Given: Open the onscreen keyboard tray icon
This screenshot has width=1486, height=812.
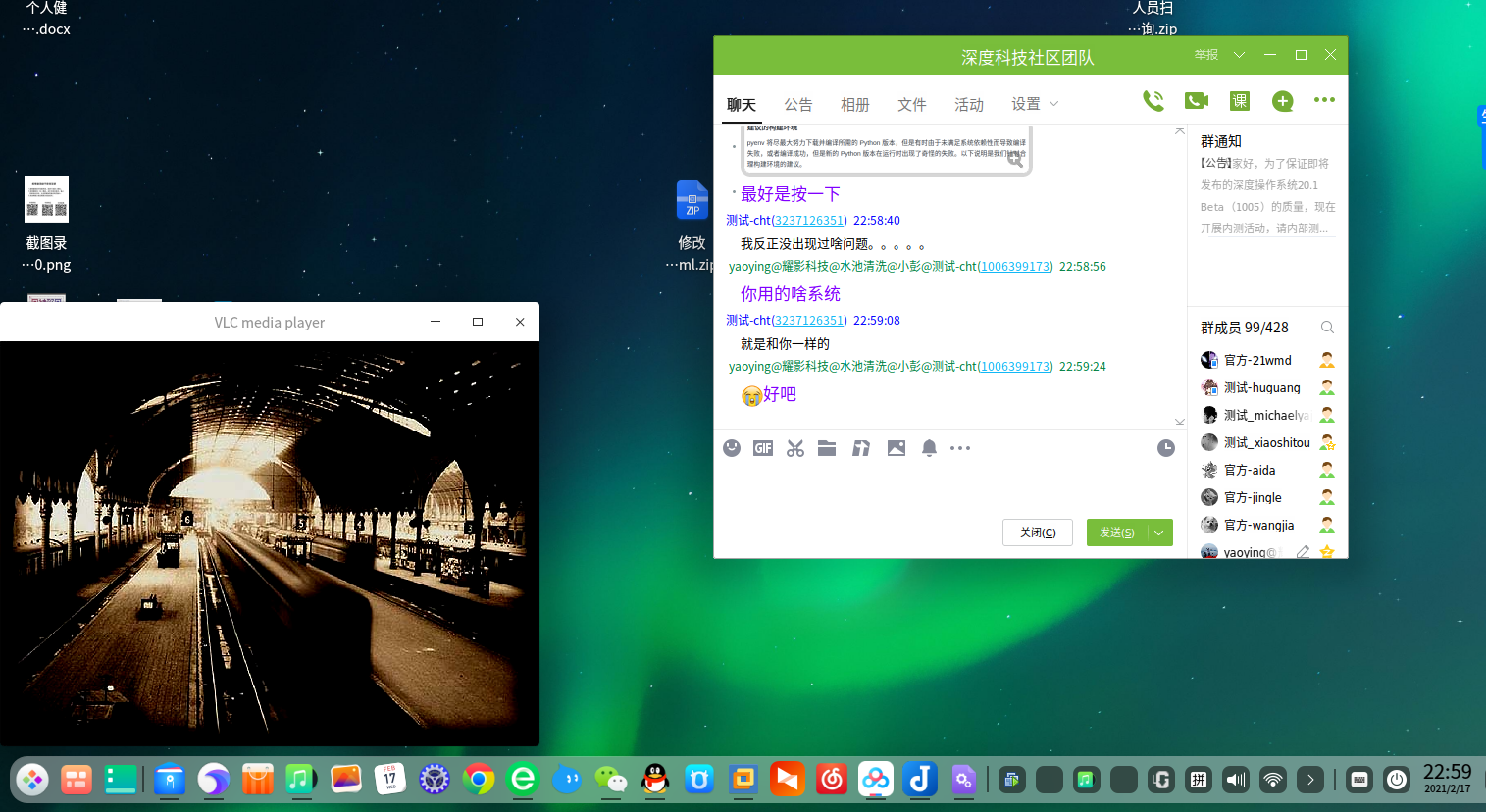Looking at the screenshot, I should pyautogui.click(x=1359, y=780).
